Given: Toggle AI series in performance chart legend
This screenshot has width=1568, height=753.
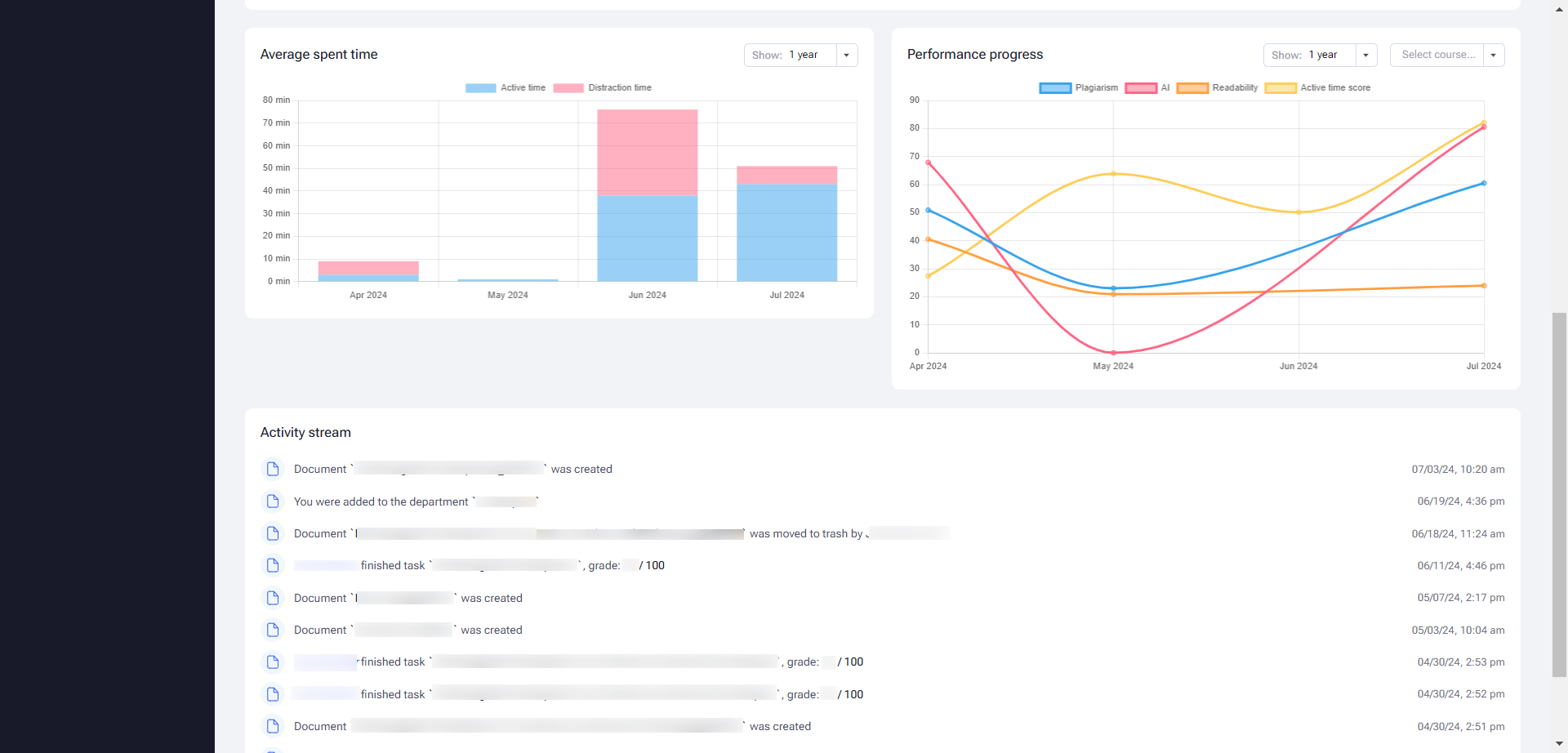Looking at the screenshot, I should [1147, 87].
